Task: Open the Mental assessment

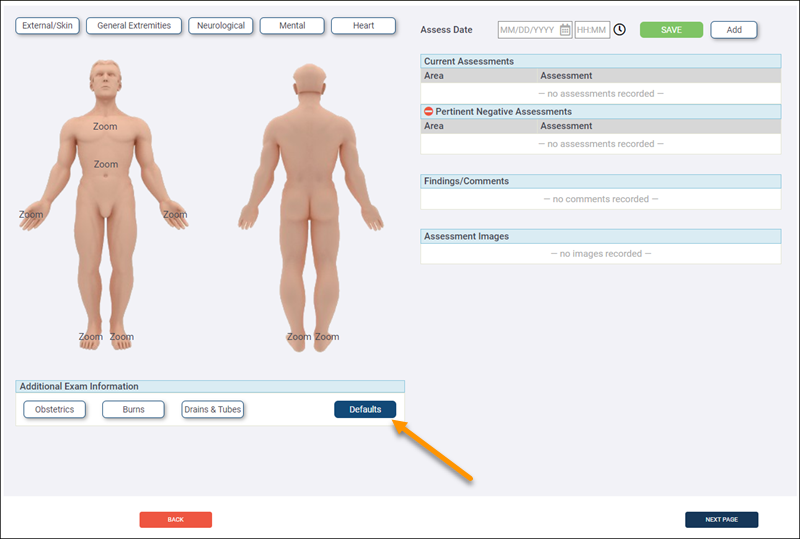Action: (292, 26)
